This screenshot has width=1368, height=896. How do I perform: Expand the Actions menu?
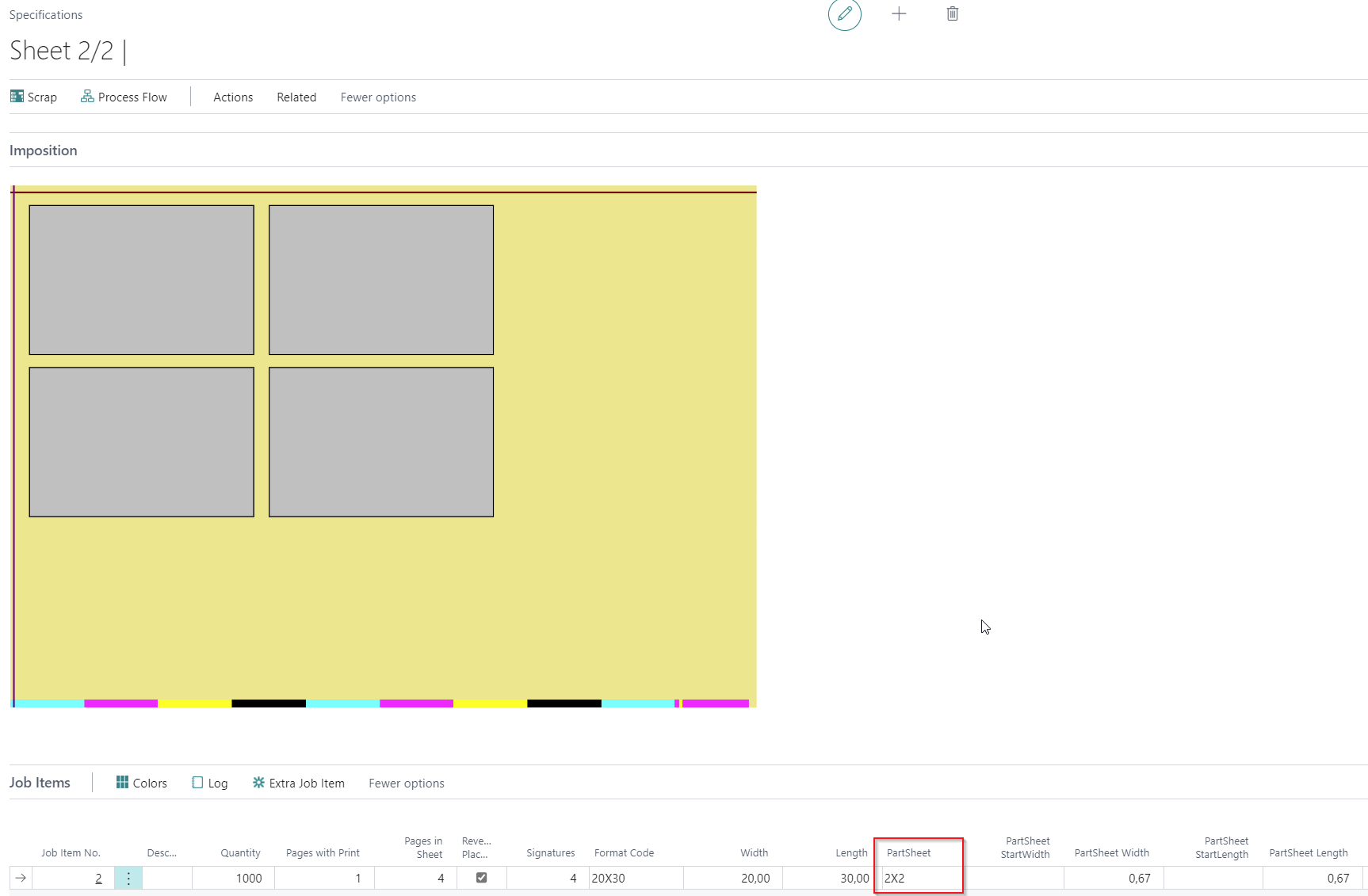233,97
